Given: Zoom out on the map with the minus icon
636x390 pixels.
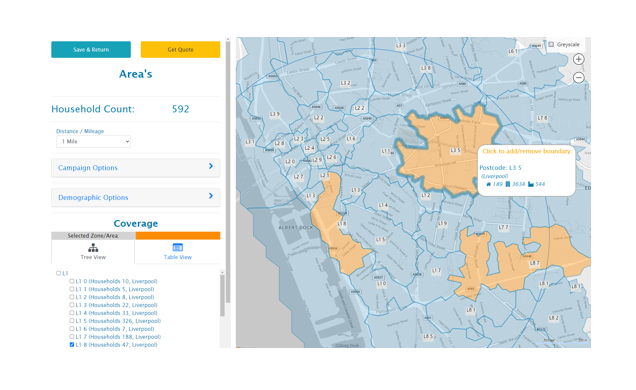Looking at the screenshot, I should [x=578, y=77].
